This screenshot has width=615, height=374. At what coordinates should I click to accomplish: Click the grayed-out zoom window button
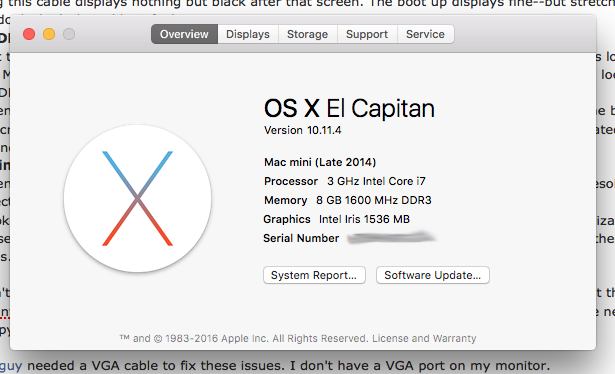[69, 34]
